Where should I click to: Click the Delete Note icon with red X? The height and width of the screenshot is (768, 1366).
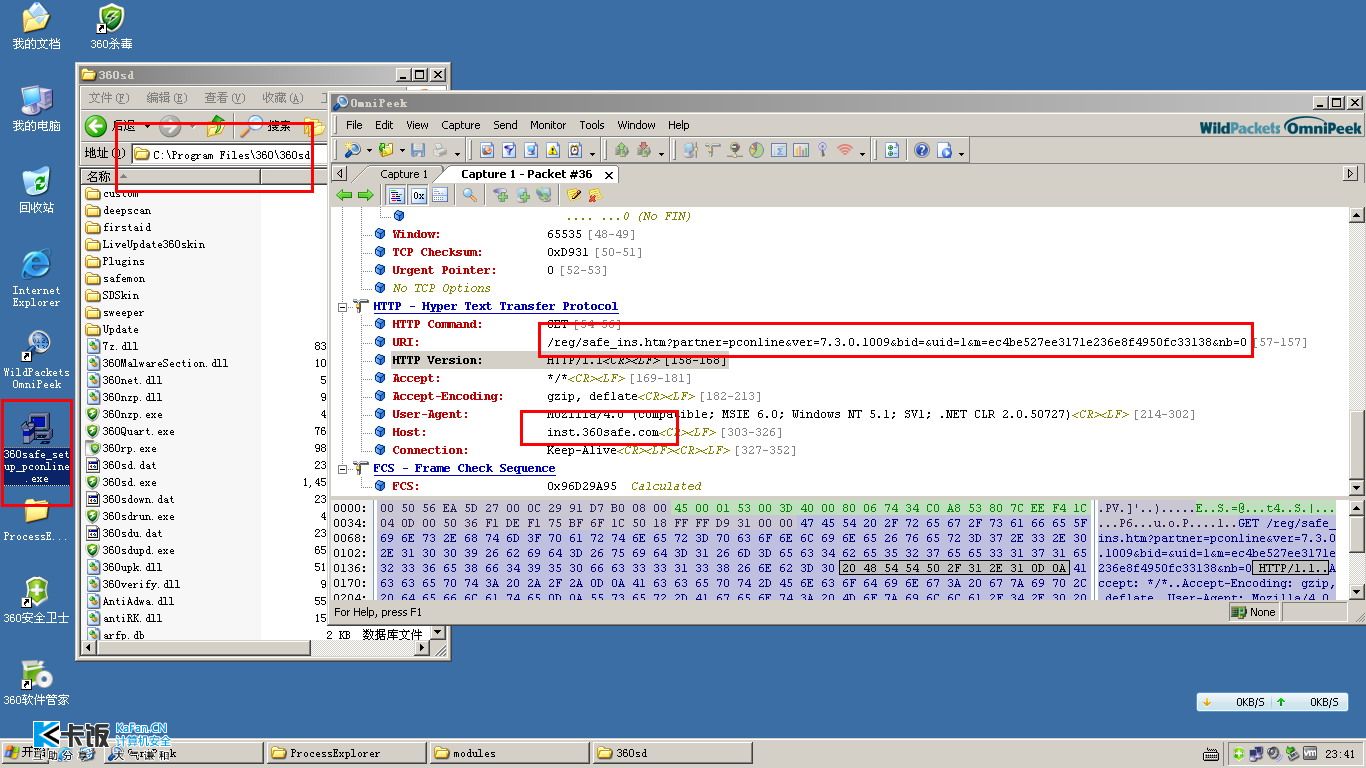[x=595, y=195]
